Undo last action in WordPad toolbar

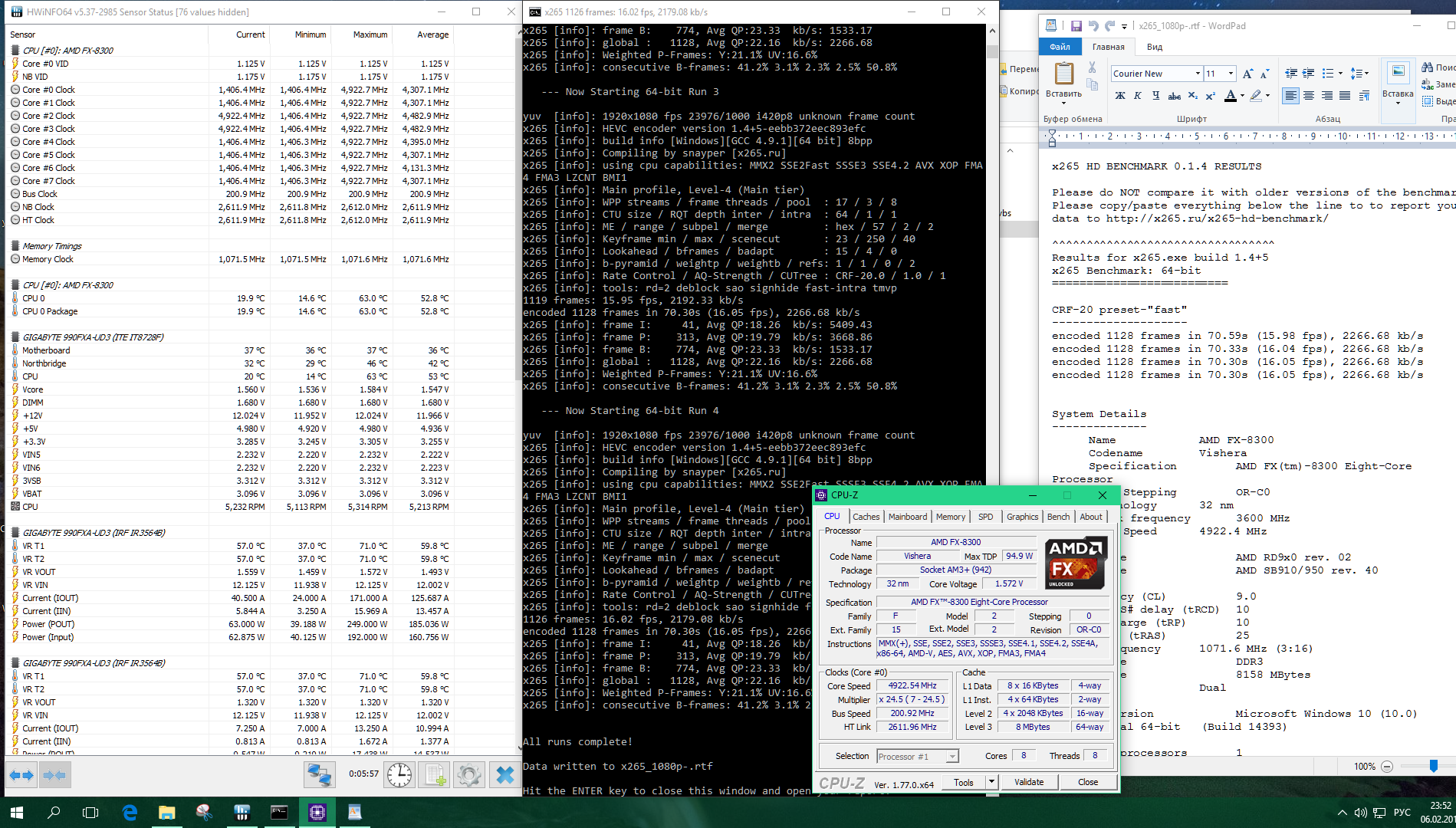pyautogui.click(x=1093, y=26)
